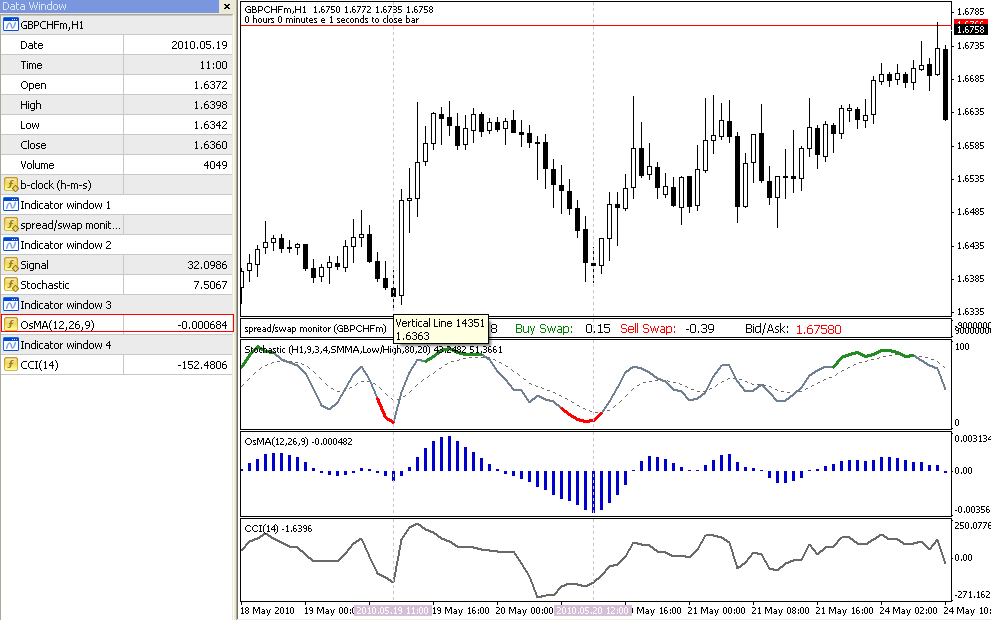Click the Buy Swap label
This screenshot has width=991, height=620.
[544, 329]
